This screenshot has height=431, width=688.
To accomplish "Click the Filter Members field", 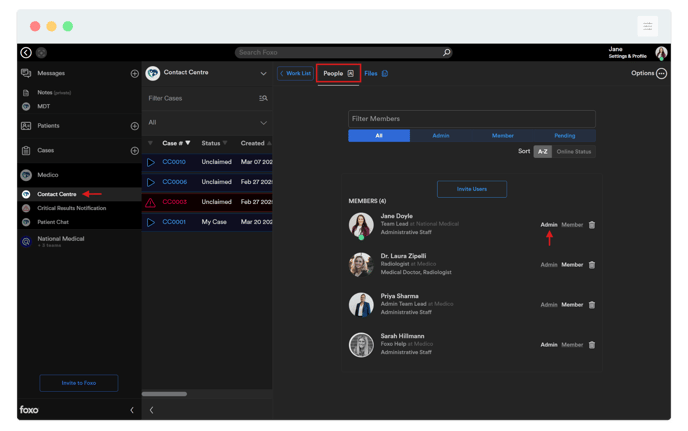I will tap(472, 119).
